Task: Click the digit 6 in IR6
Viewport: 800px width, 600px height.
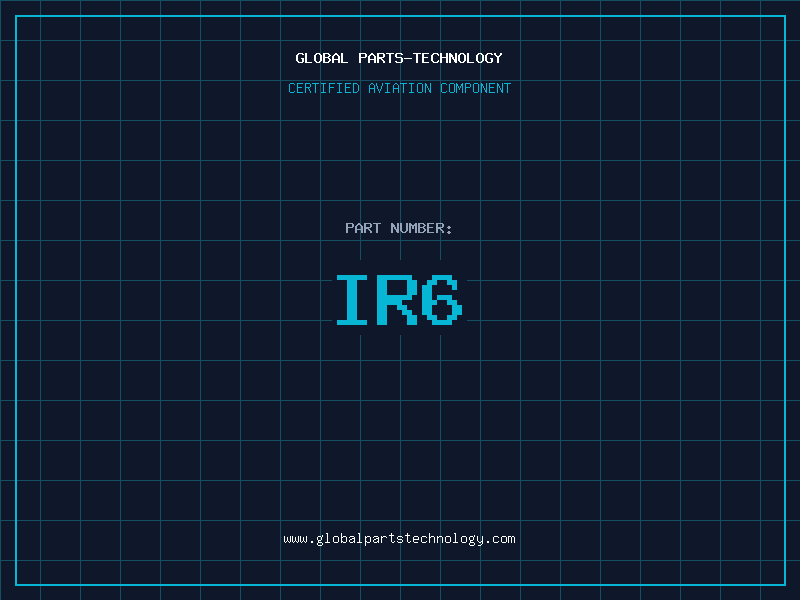Action: tap(442, 300)
